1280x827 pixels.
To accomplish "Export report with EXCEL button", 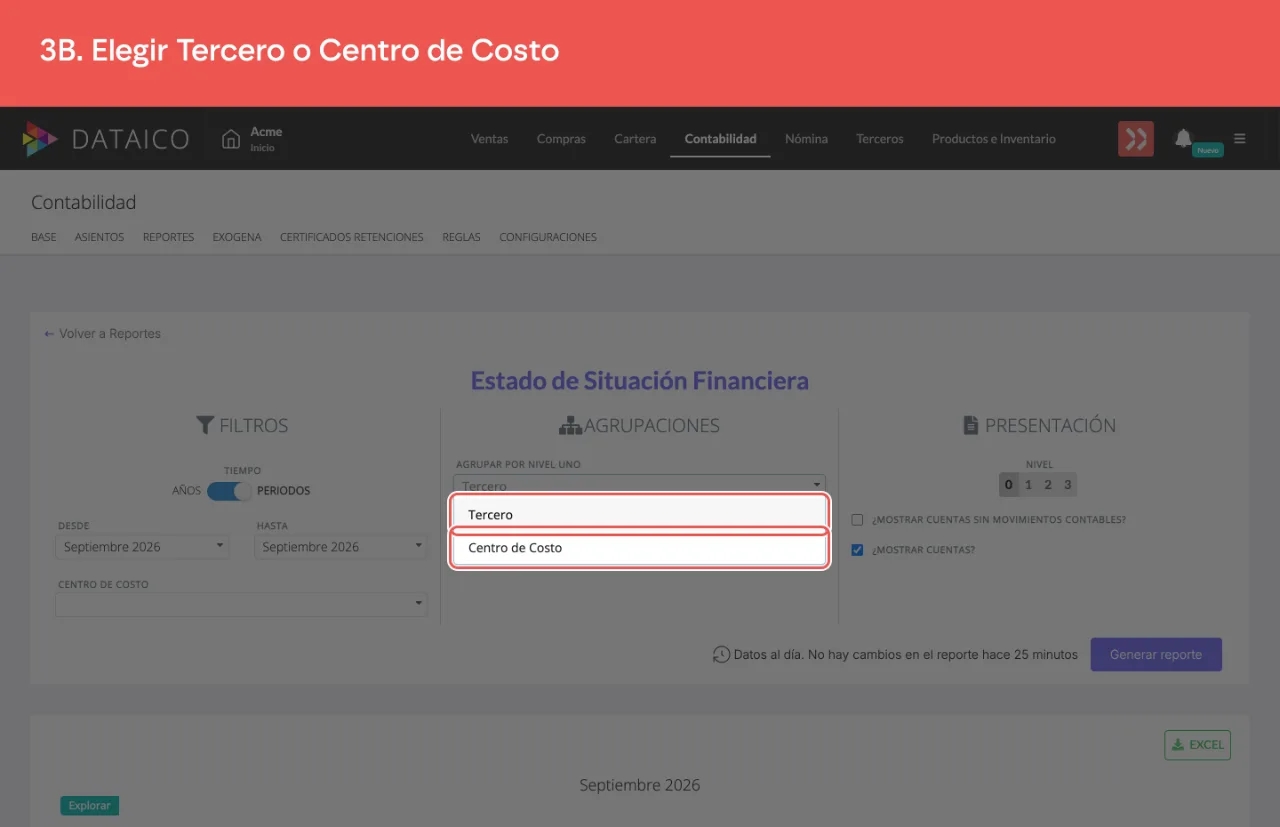I will coord(1197,745).
